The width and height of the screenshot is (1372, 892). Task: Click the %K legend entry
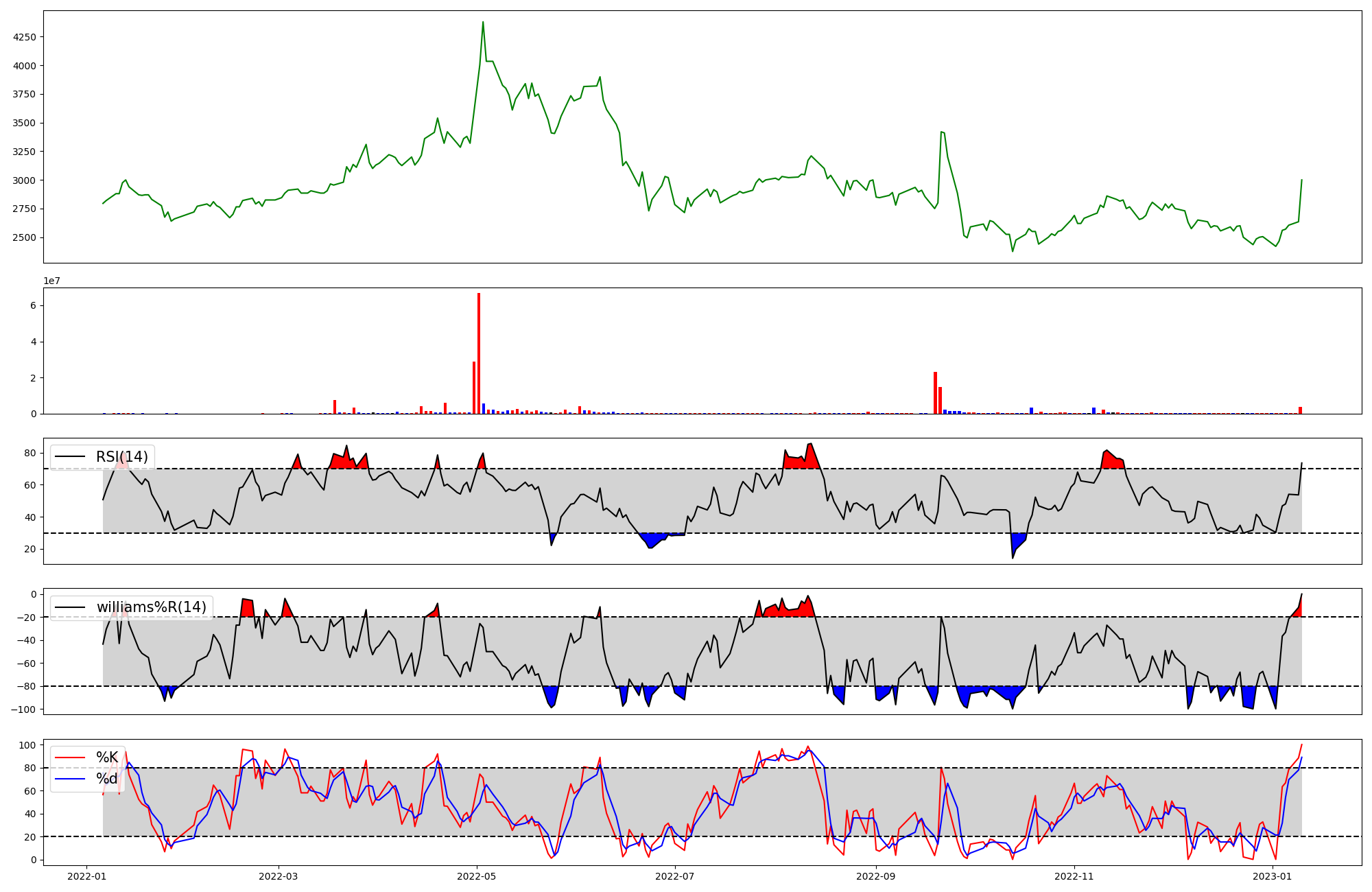[x=107, y=758]
